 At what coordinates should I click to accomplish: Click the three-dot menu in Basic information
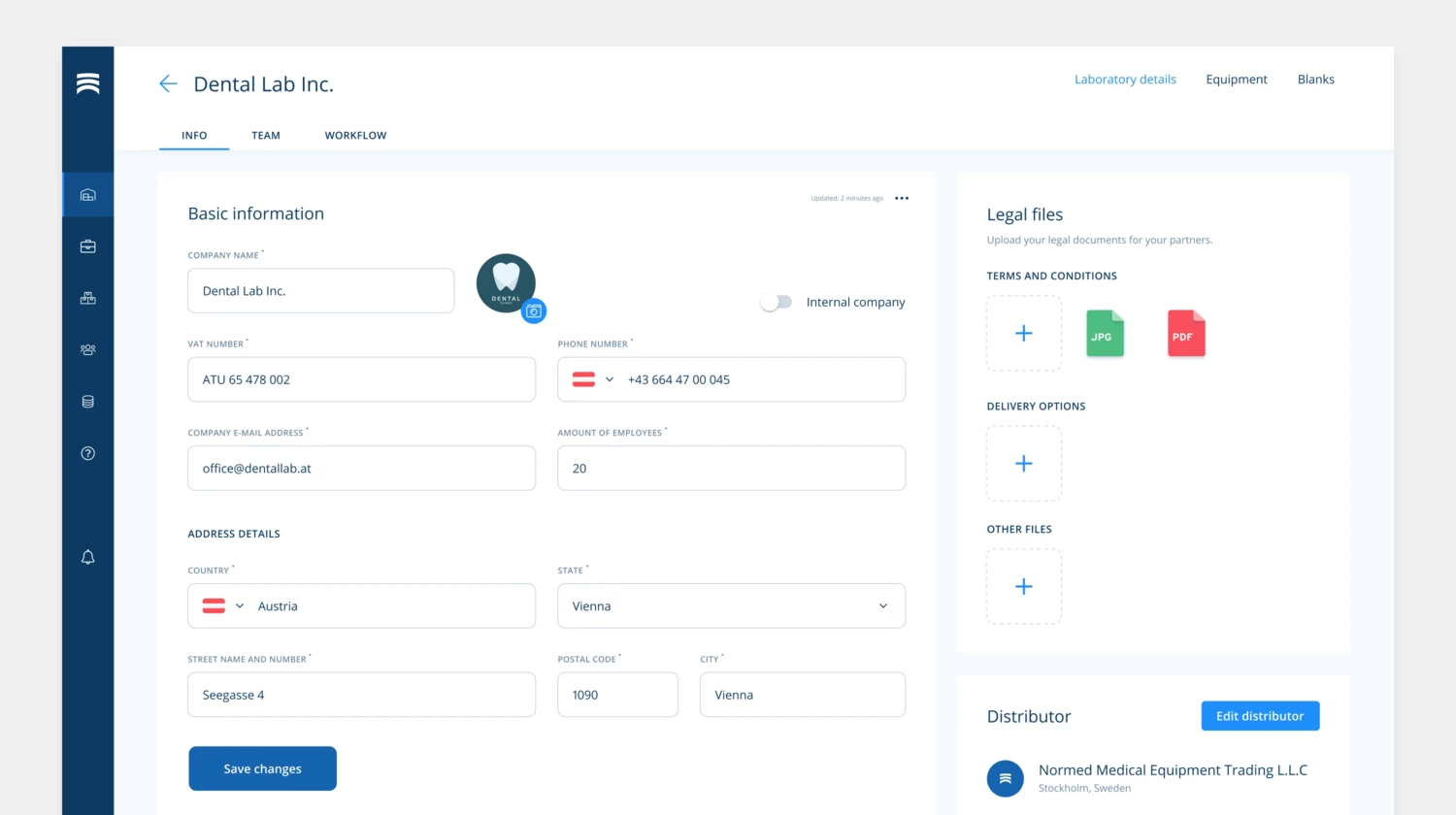(902, 198)
